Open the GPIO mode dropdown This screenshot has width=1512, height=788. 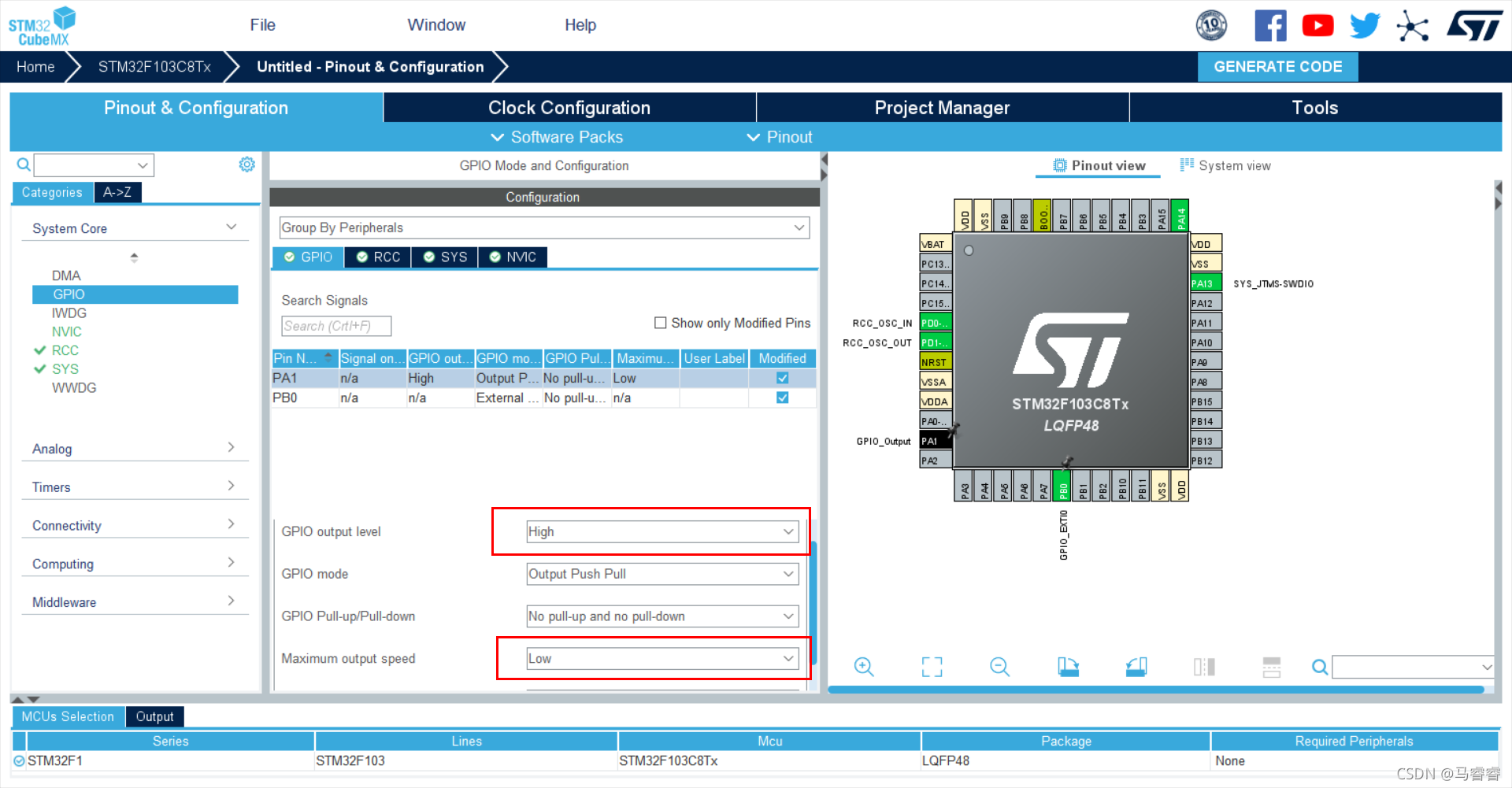pyautogui.click(x=662, y=574)
